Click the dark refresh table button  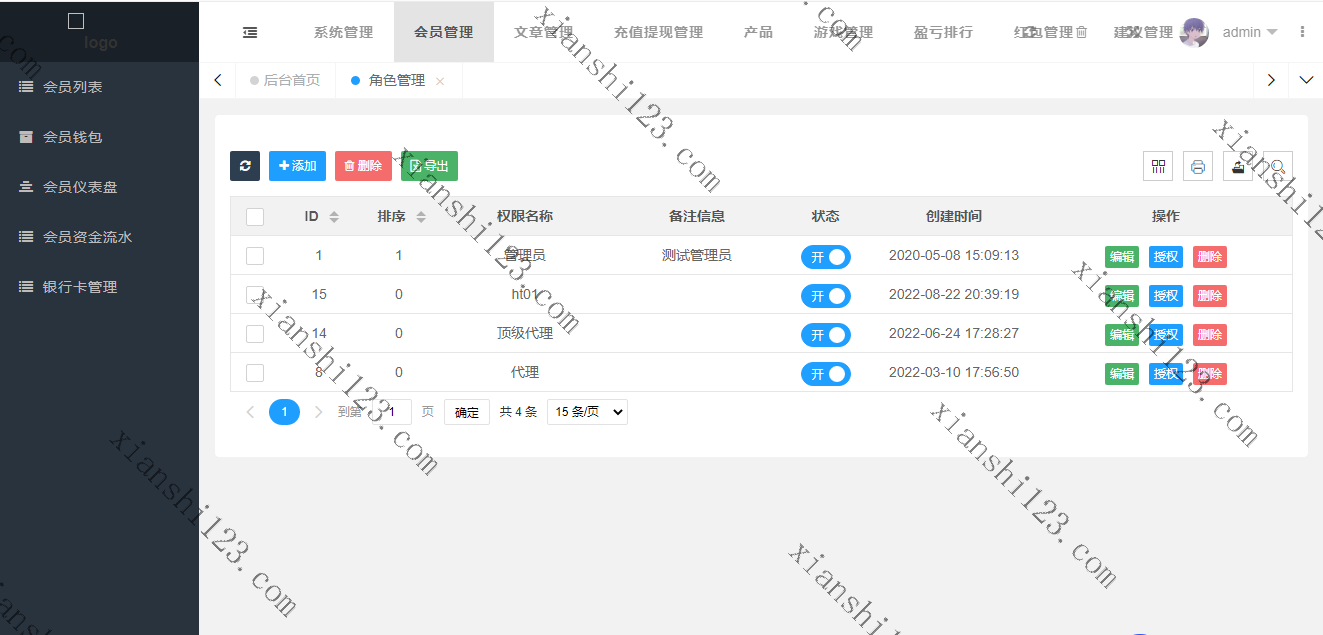[245, 166]
